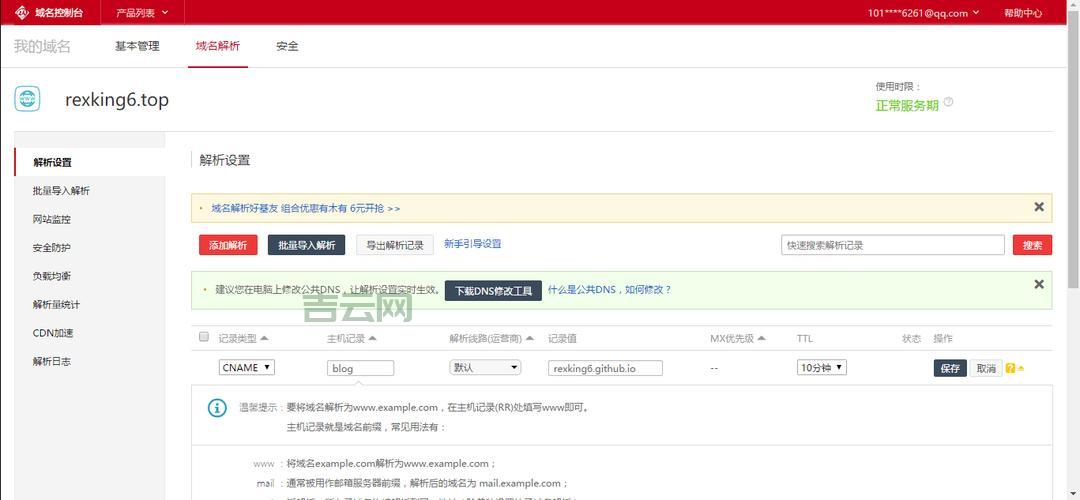
Task: Open 帮助中心 in the top bar
Action: pyautogui.click(x=1023, y=13)
